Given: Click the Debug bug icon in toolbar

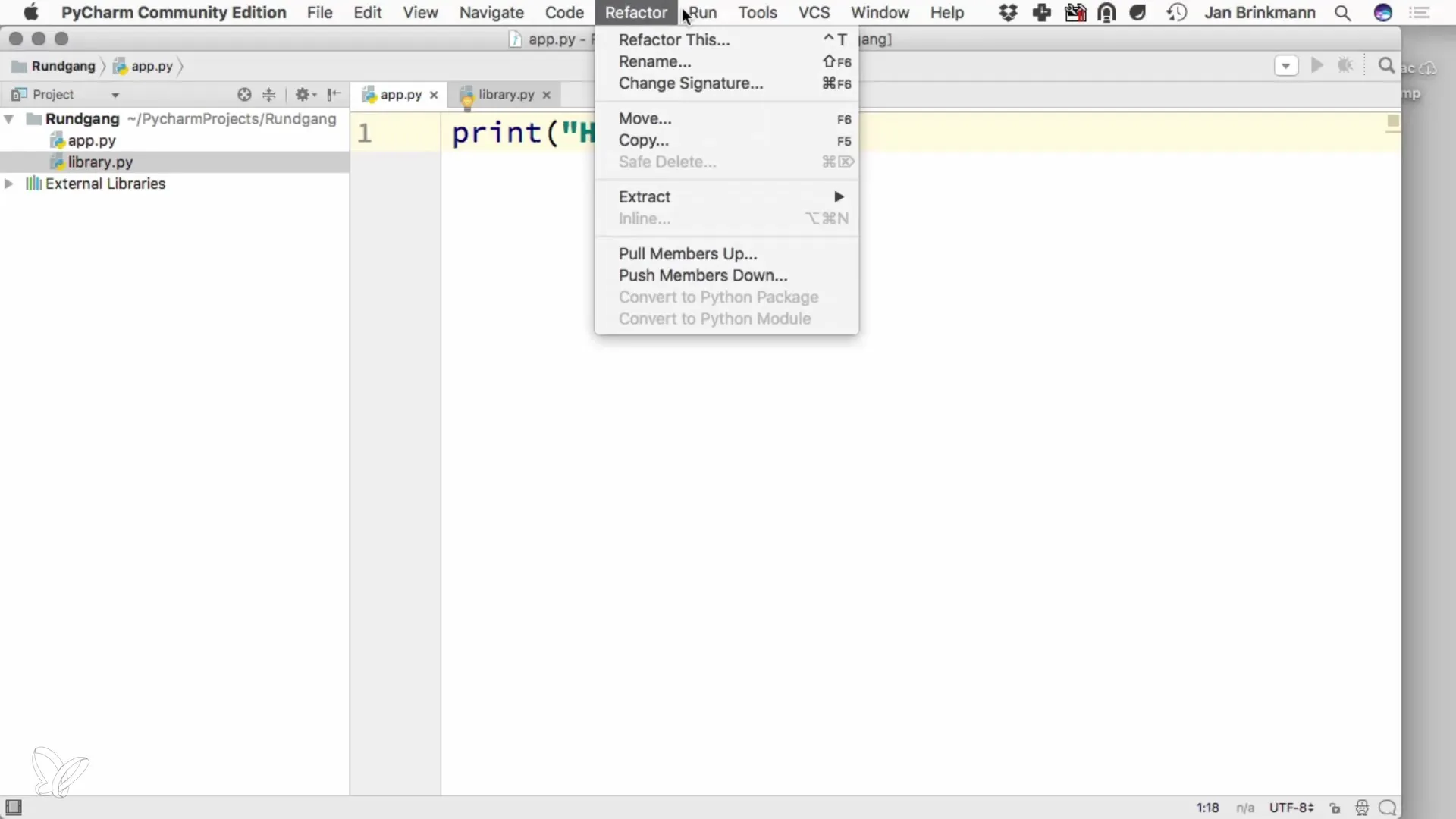Looking at the screenshot, I should coord(1345,66).
